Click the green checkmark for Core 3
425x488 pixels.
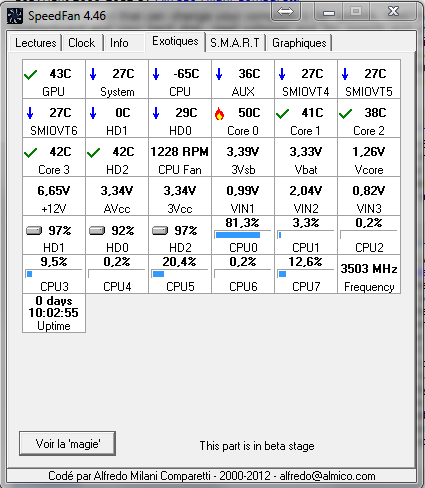(31, 153)
